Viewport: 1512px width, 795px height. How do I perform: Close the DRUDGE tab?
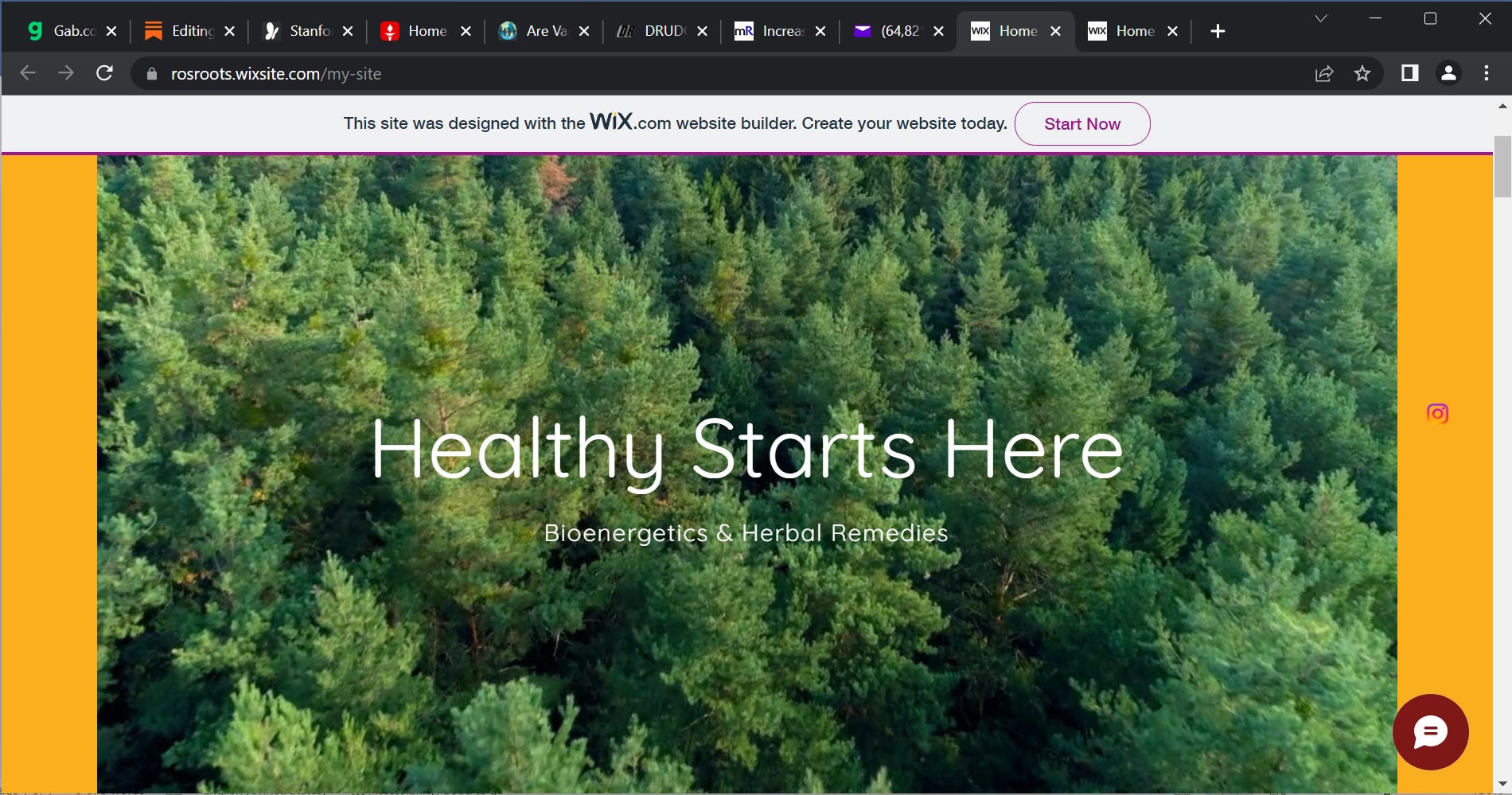point(702,31)
